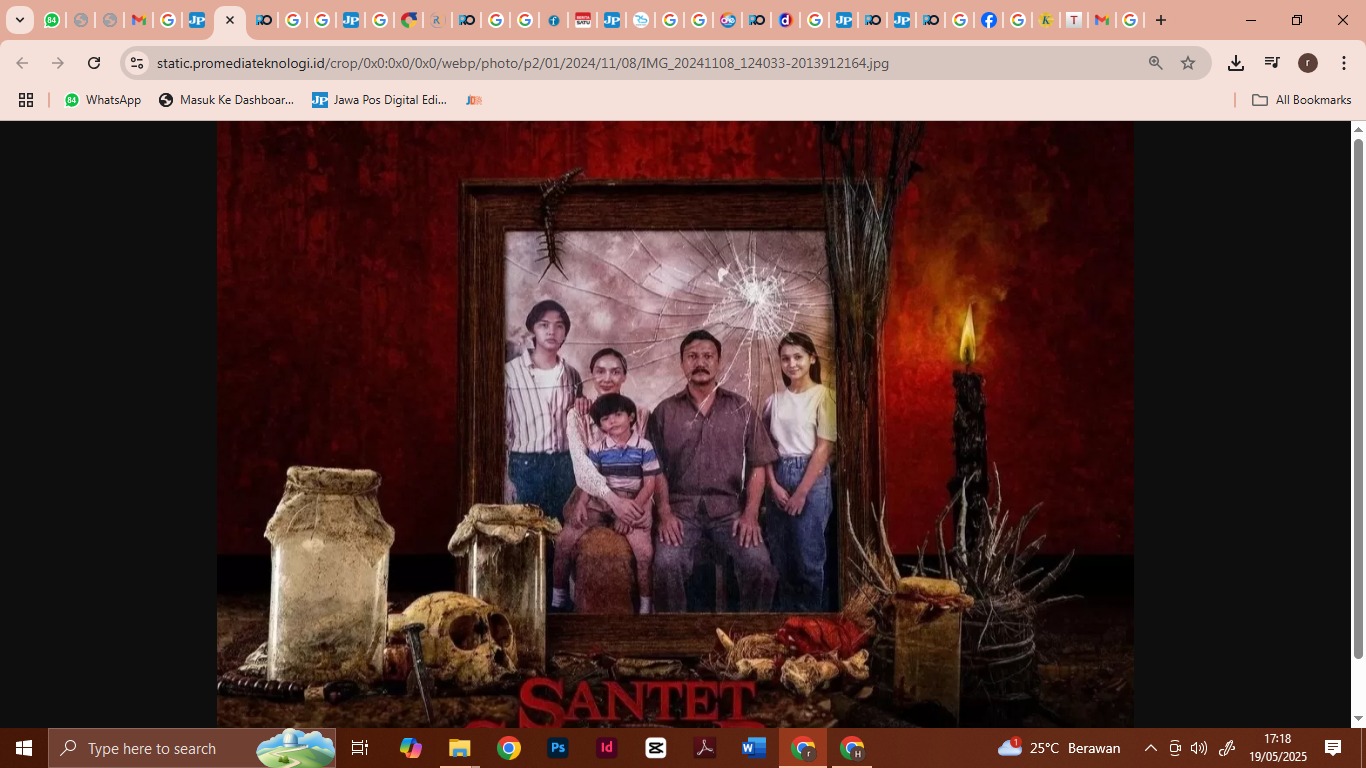This screenshot has height=768, width=1366.
Task: Open Jawa Pos Digital Edition bookmark
Action: pyautogui.click(x=380, y=100)
